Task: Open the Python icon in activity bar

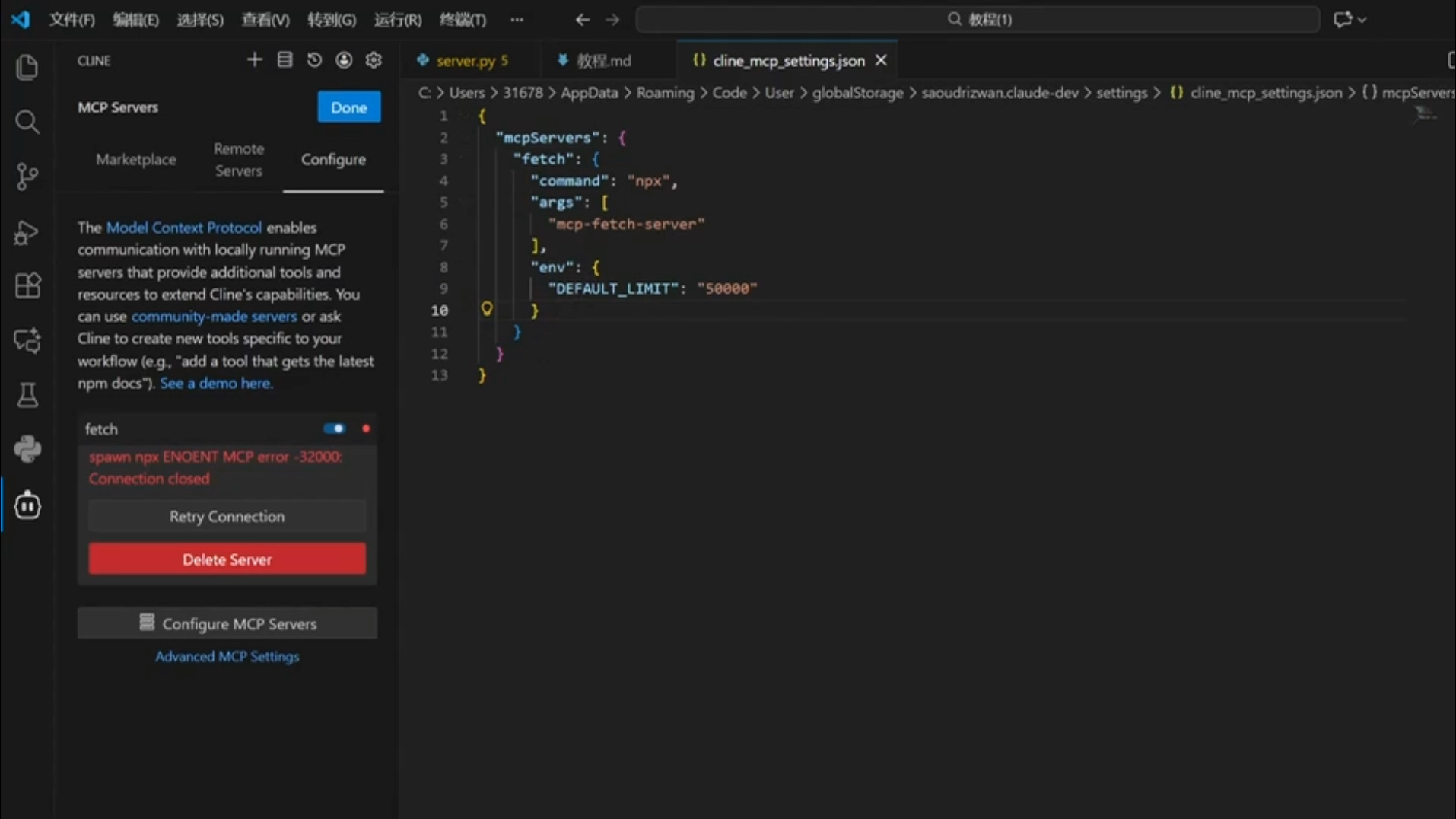Action: tap(27, 449)
